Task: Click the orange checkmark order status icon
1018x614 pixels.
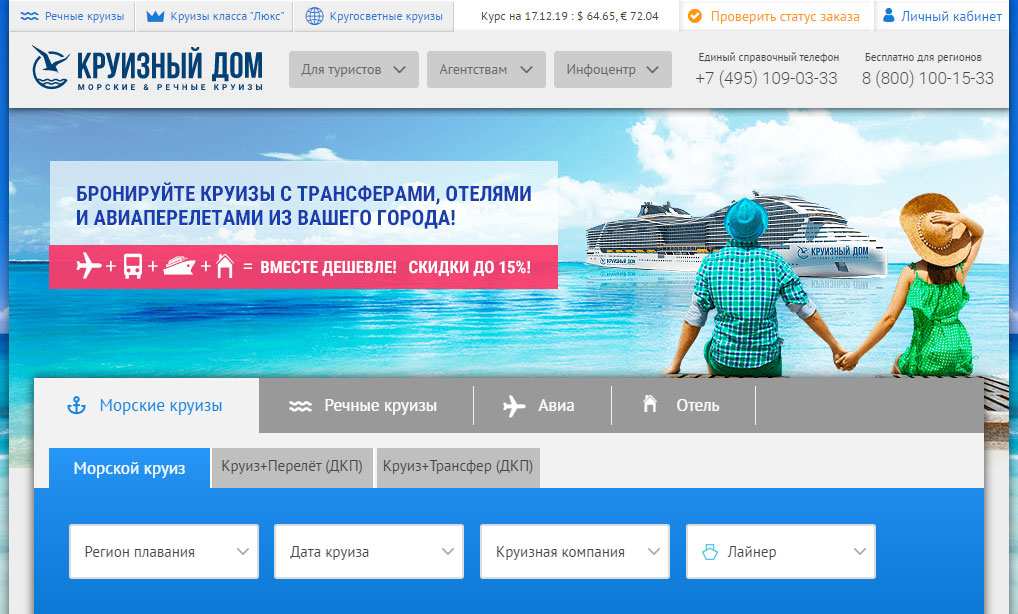Action: pyautogui.click(x=695, y=17)
